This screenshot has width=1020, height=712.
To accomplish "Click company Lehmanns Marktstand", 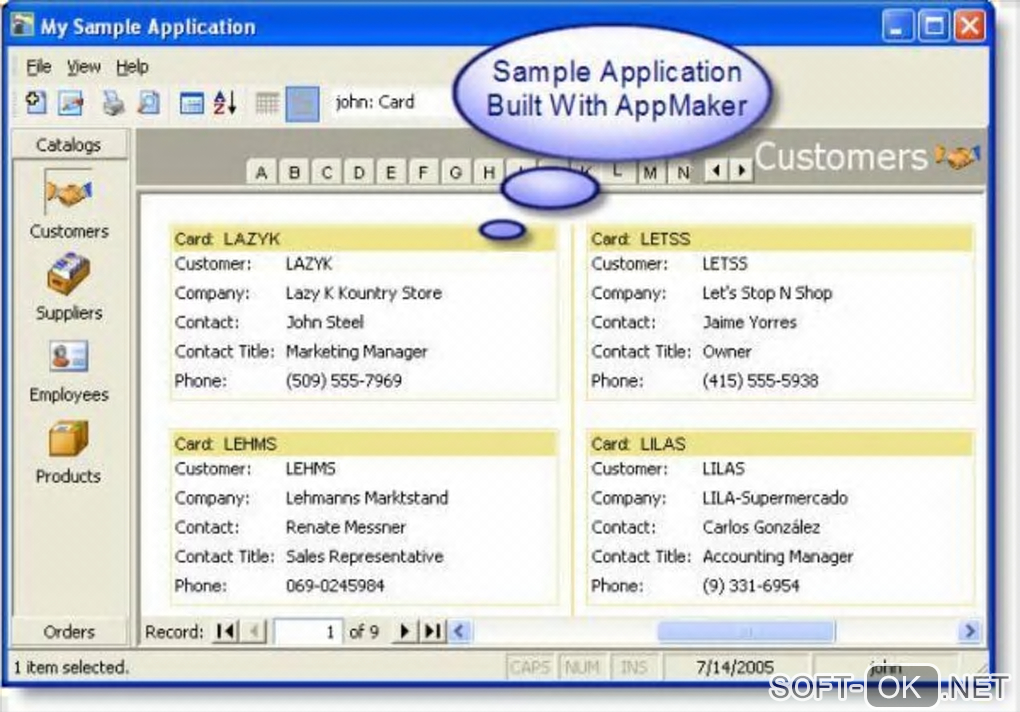I will click(x=367, y=498).
